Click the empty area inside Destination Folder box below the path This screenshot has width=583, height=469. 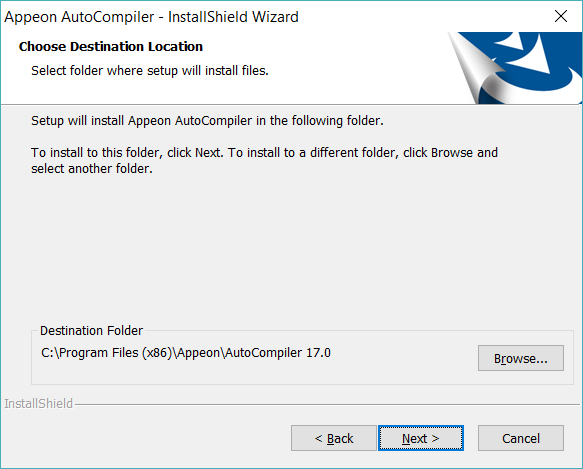click(x=253, y=373)
